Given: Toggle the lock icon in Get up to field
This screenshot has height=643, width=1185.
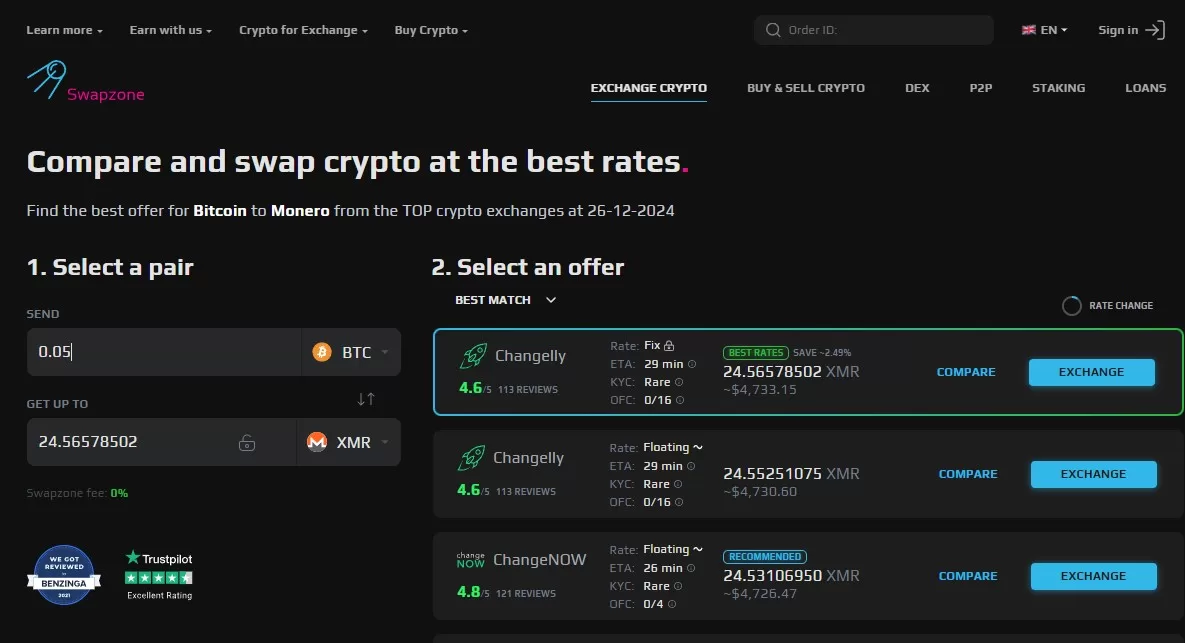Looking at the screenshot, I should [x=246, y=443].
